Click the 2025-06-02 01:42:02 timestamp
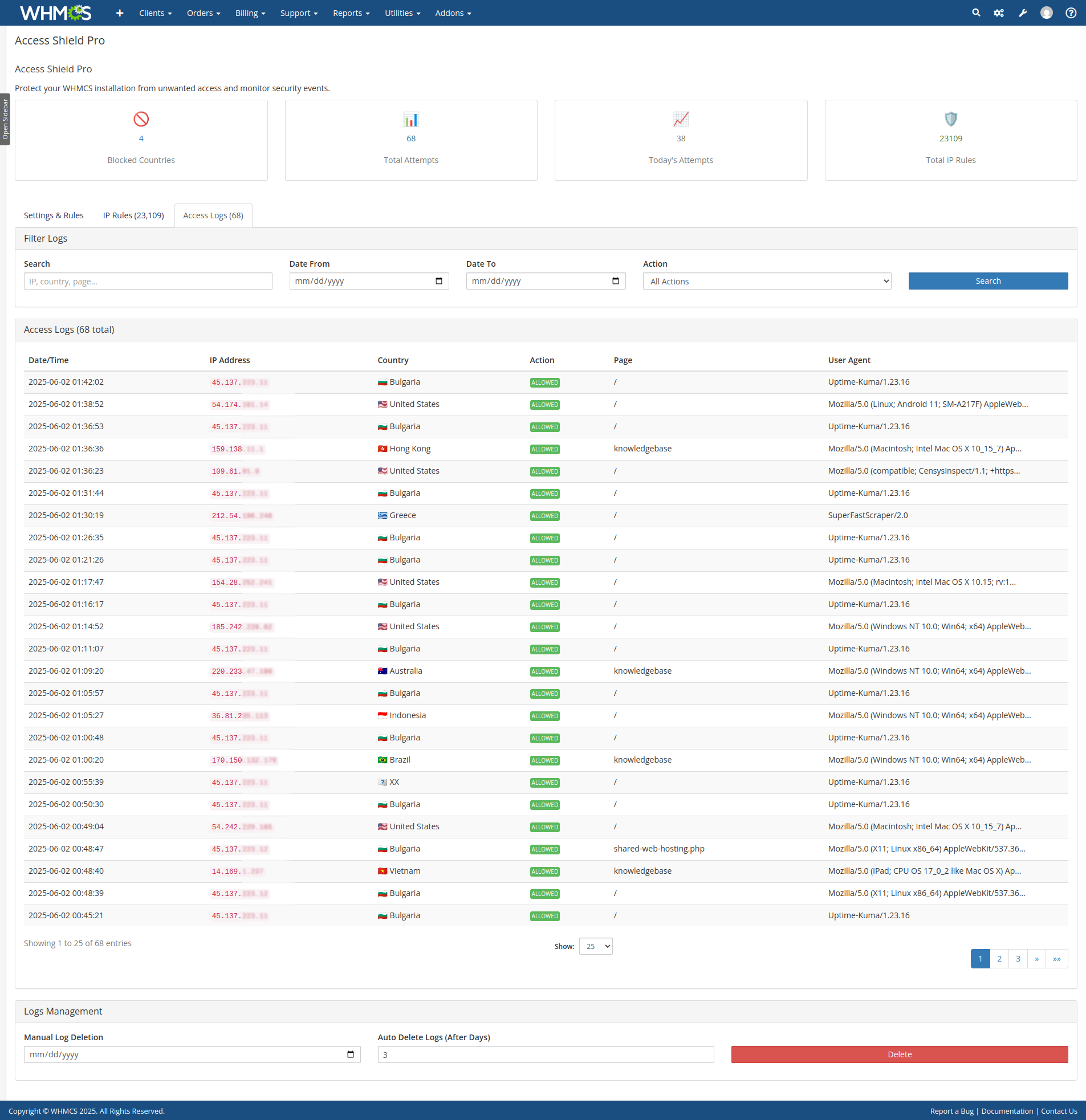1086x1120 pixels. tap(66, 382)
